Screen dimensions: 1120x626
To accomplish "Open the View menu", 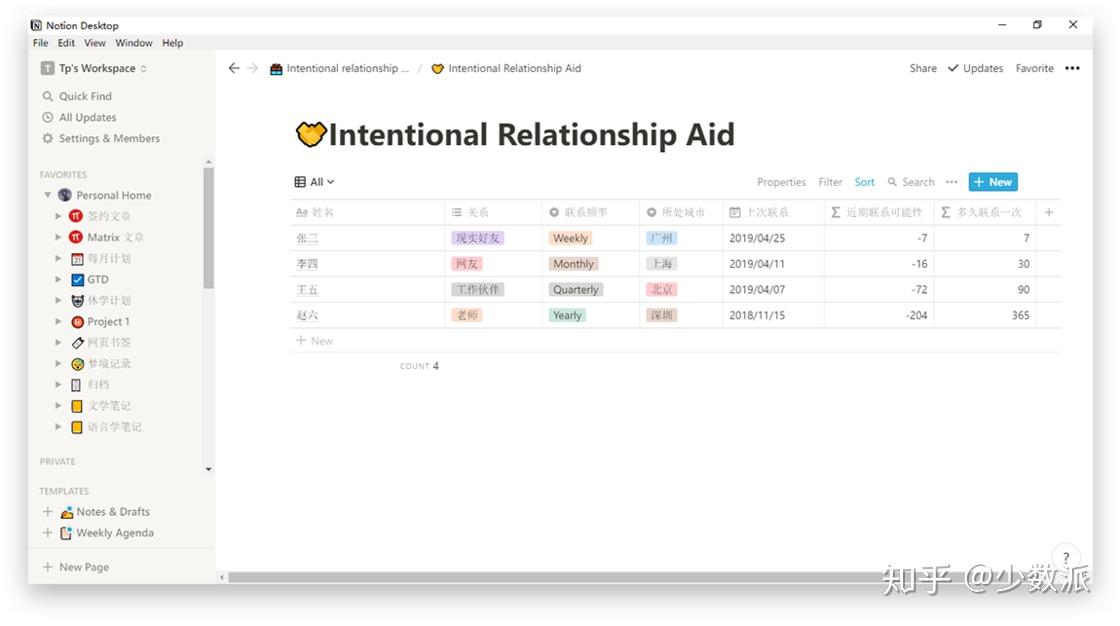I will pyautogui.click(x=95, y=43).
